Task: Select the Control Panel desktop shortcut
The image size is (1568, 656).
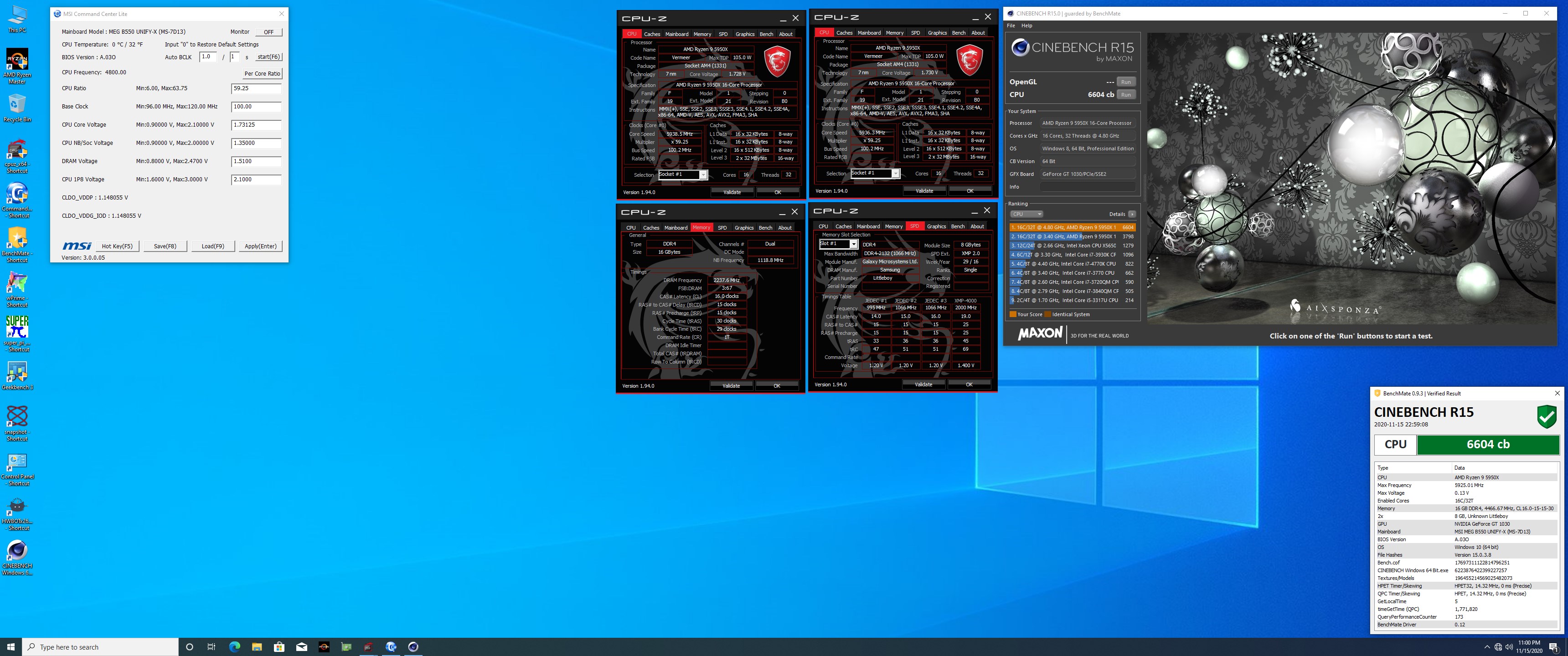Action: click(17, 469)
